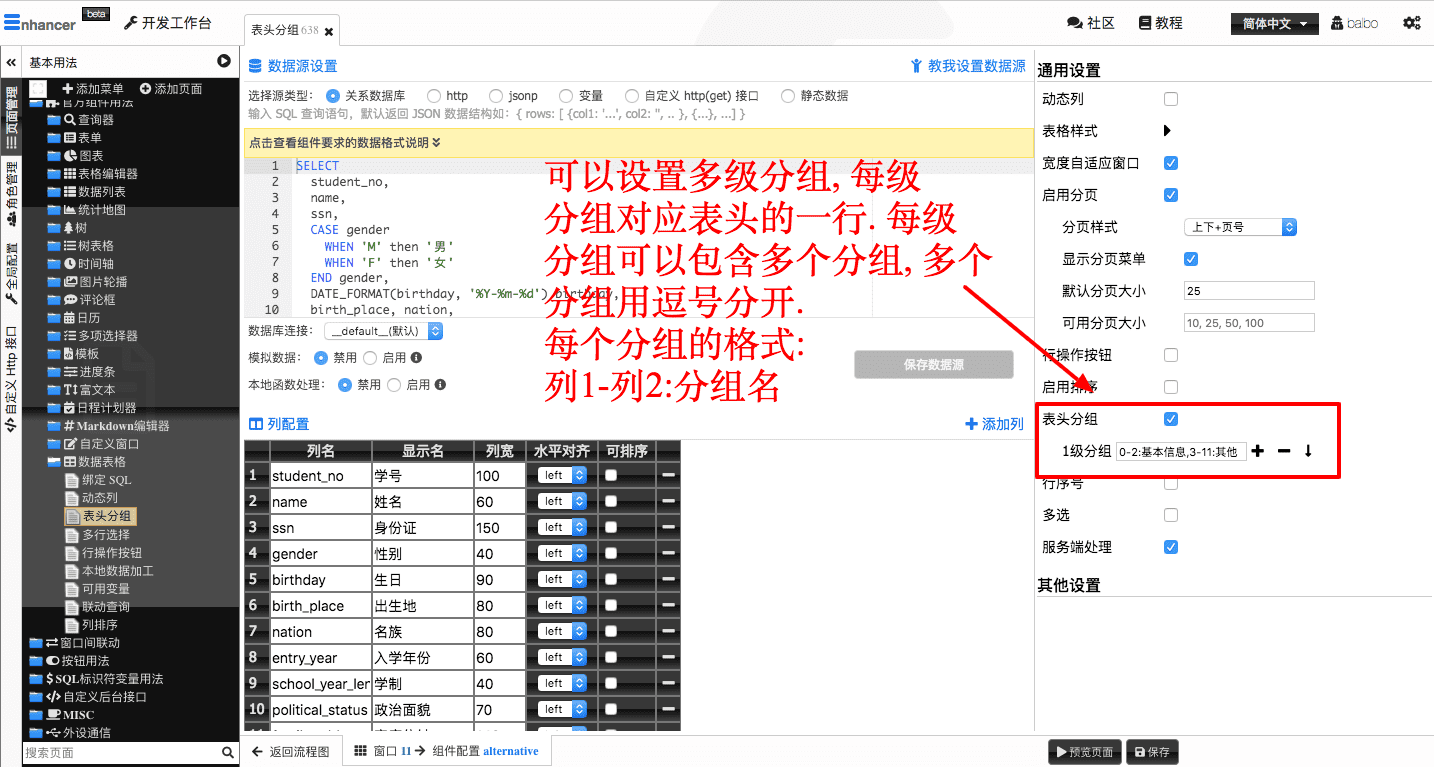Click the 添加列 link

pyautogui.click(x=994, y=424)
